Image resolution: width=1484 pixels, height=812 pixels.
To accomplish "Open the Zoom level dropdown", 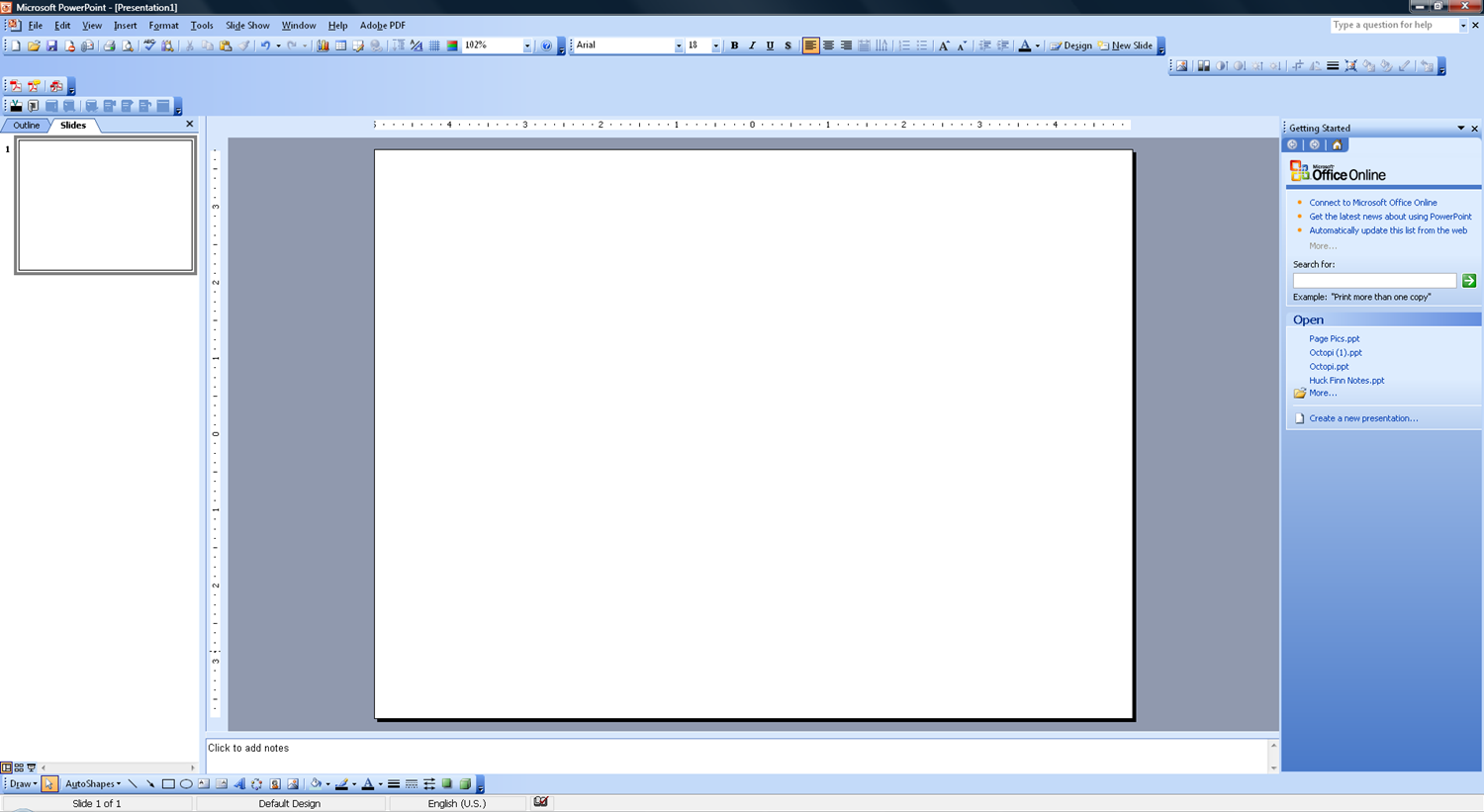I will point(527,45).
